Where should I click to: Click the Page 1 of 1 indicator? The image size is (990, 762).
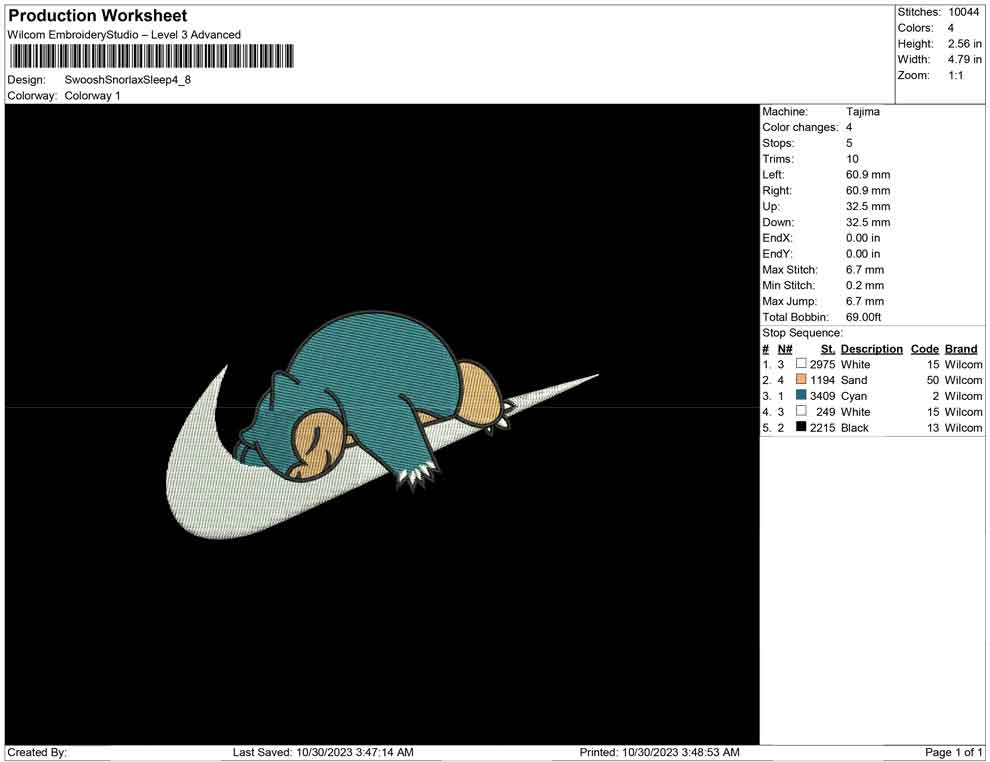[954, 752]
